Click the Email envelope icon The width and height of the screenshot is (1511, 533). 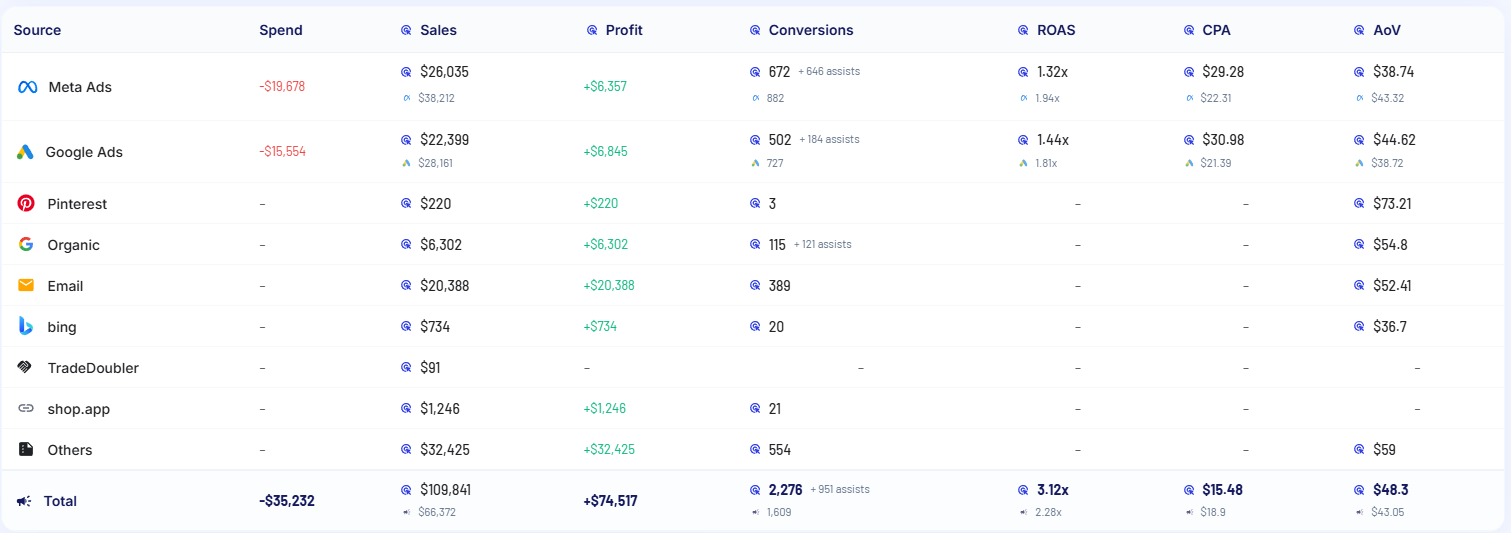(26, 286)
